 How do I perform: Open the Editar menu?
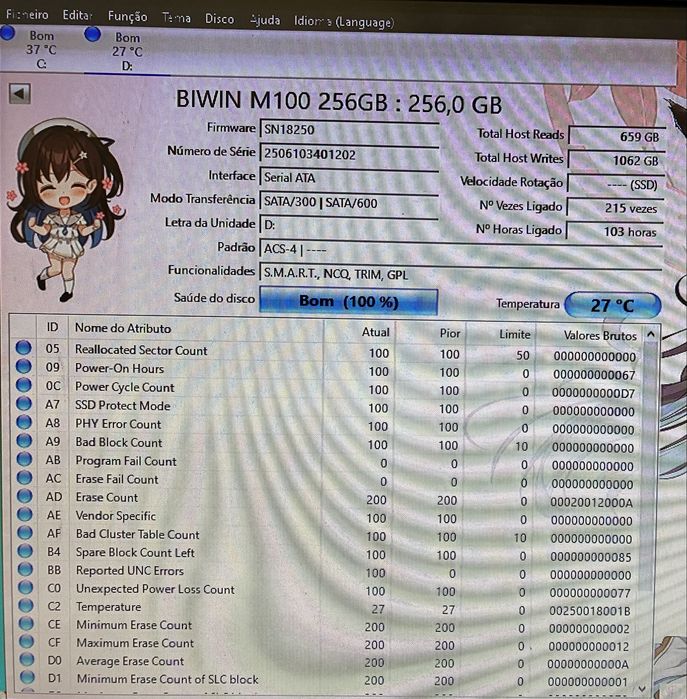point(77,15)
